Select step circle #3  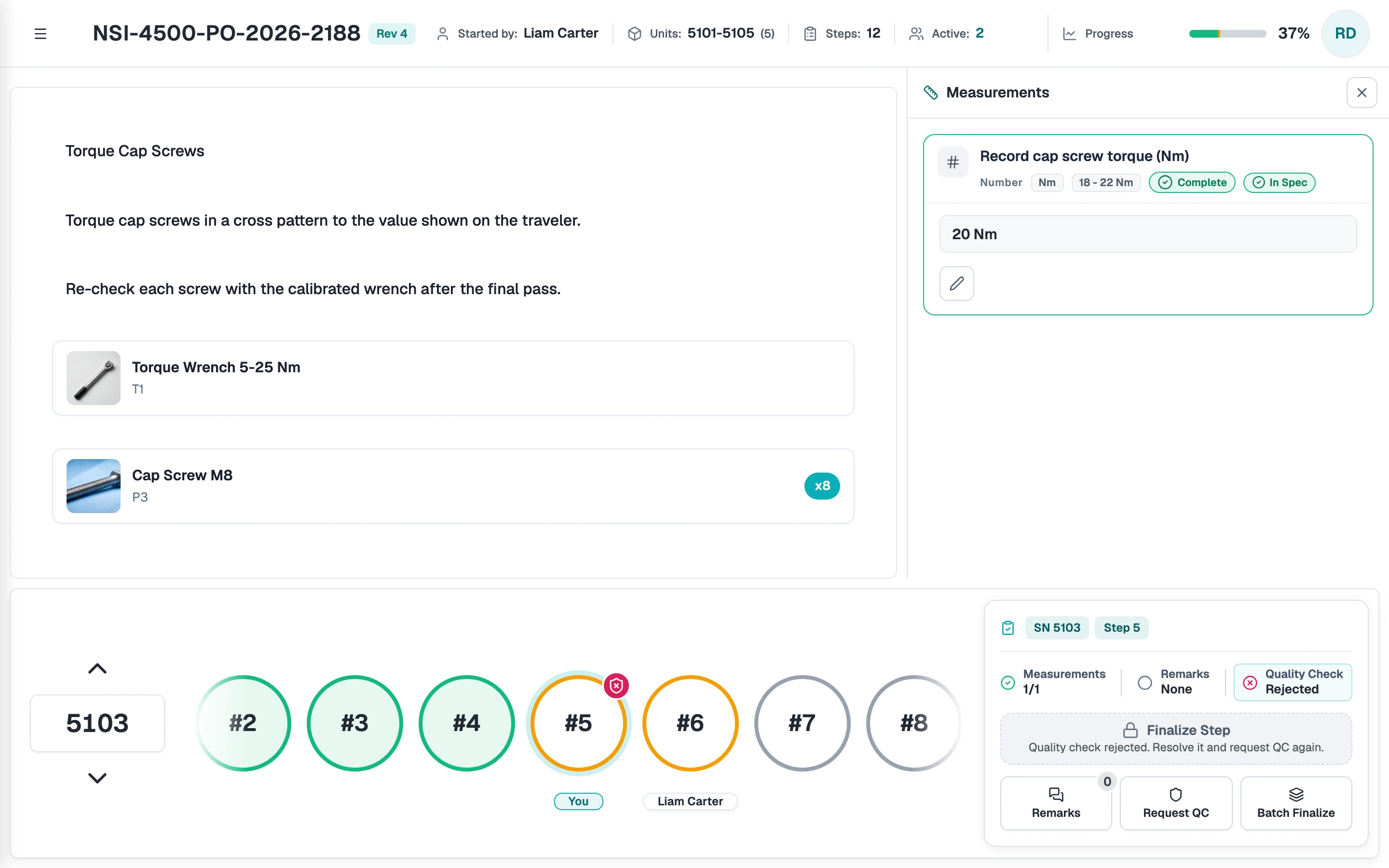[x=354, y=723]
